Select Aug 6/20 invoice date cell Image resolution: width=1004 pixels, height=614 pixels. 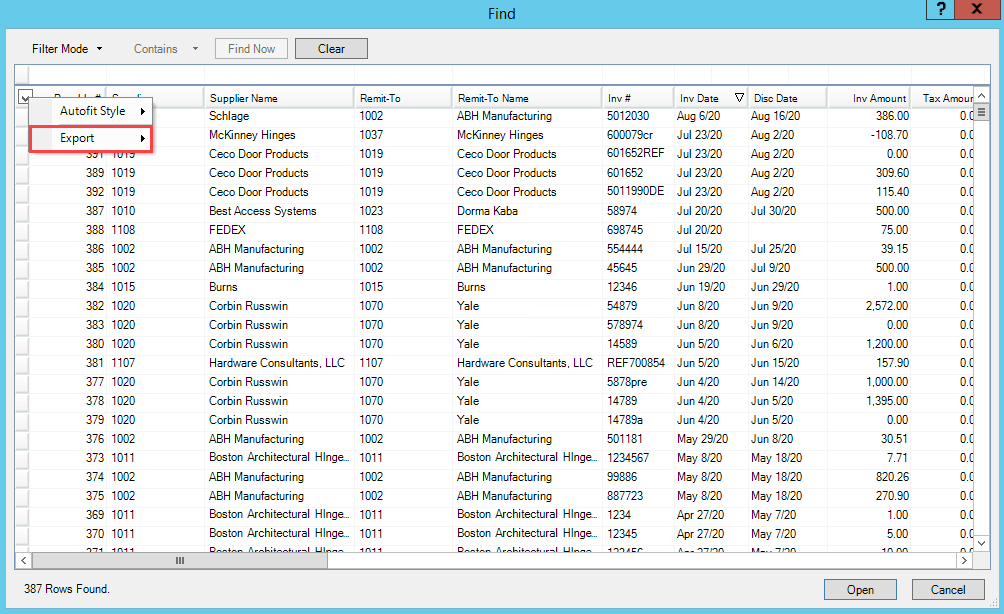click(x=711, y=116)
